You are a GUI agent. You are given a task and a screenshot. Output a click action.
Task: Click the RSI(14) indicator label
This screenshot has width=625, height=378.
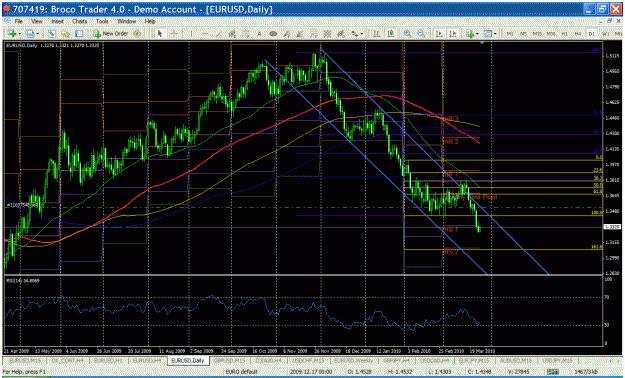pos(23,281)
